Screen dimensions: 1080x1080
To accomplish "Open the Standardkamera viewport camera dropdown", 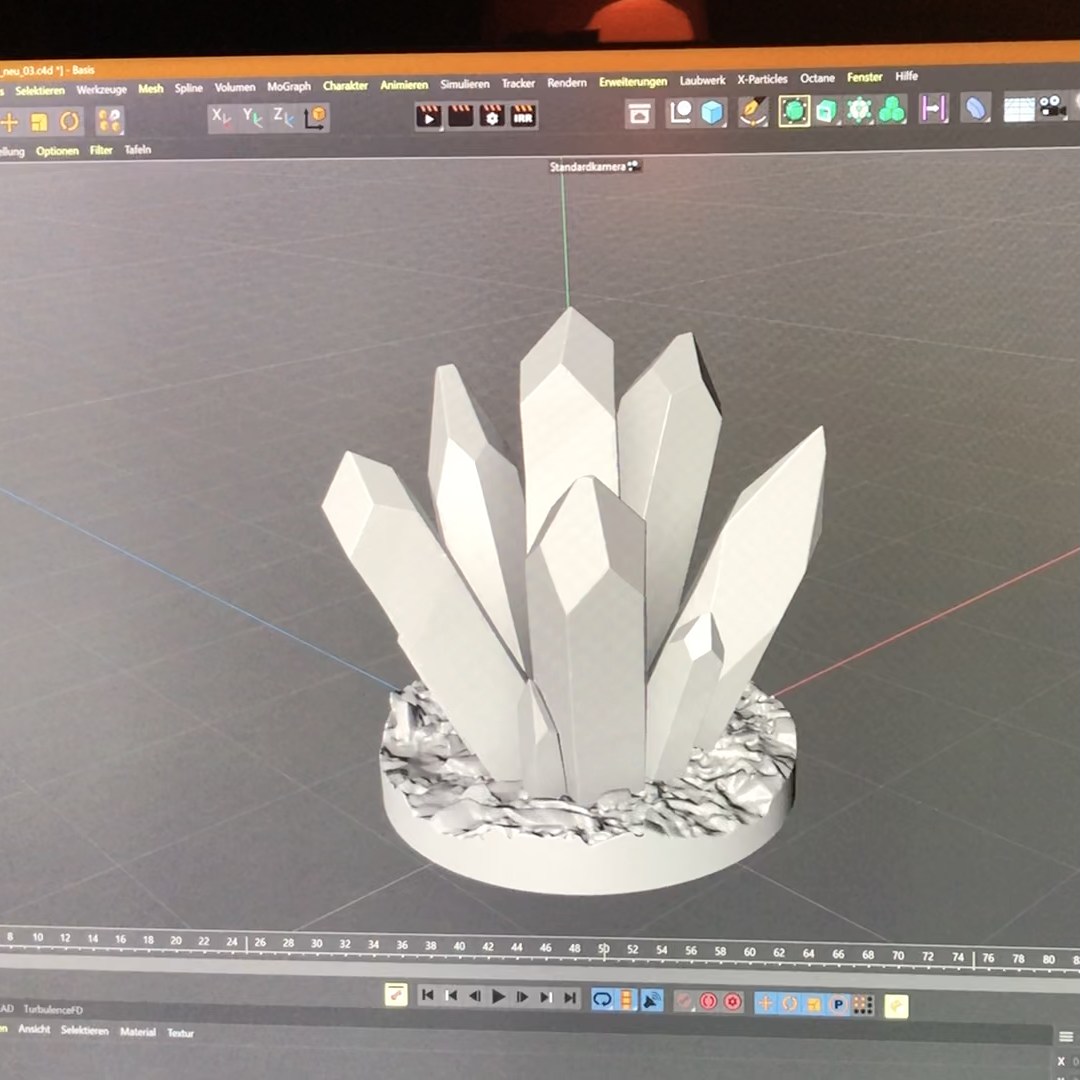I will [589, 165].
